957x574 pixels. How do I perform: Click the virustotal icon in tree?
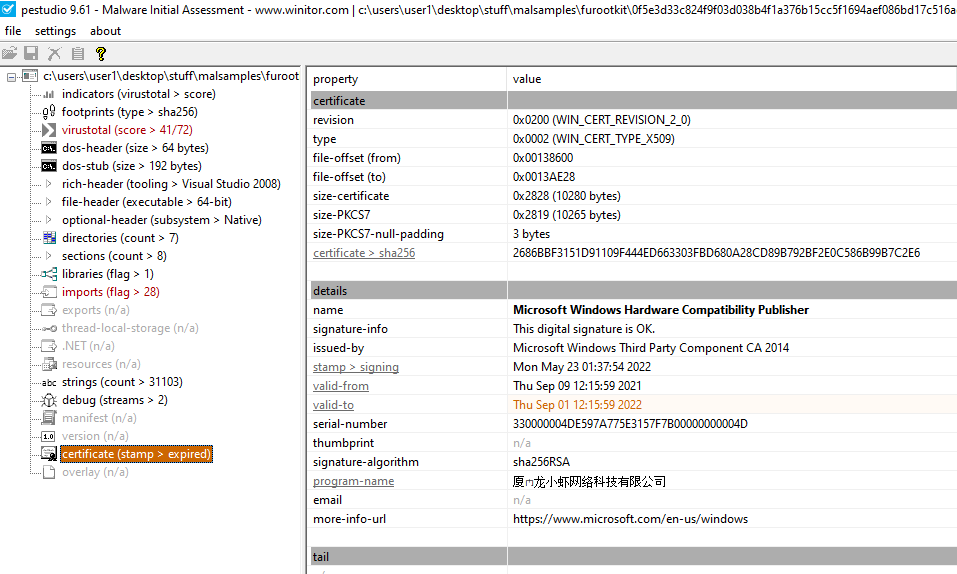(49, 130)
